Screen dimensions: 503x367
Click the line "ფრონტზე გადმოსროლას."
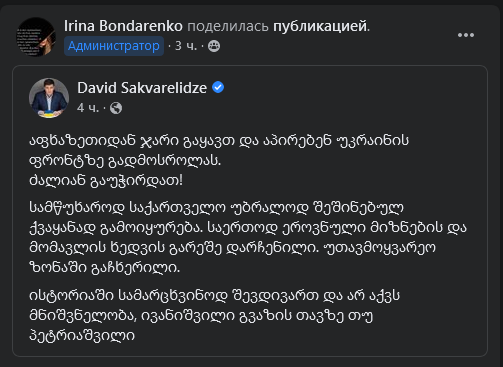pos(125,161)
